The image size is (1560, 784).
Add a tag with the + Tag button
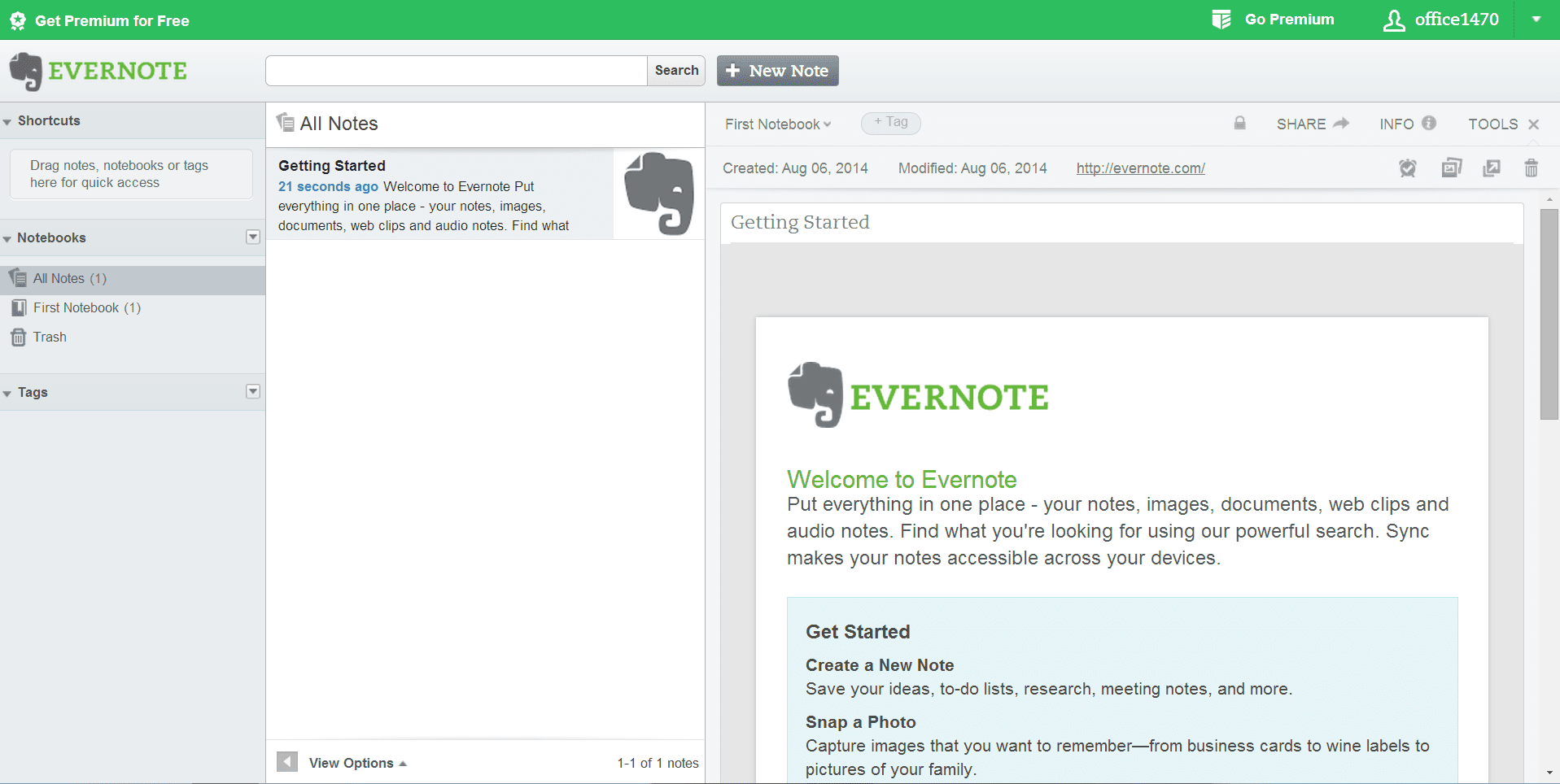point(891,123)
